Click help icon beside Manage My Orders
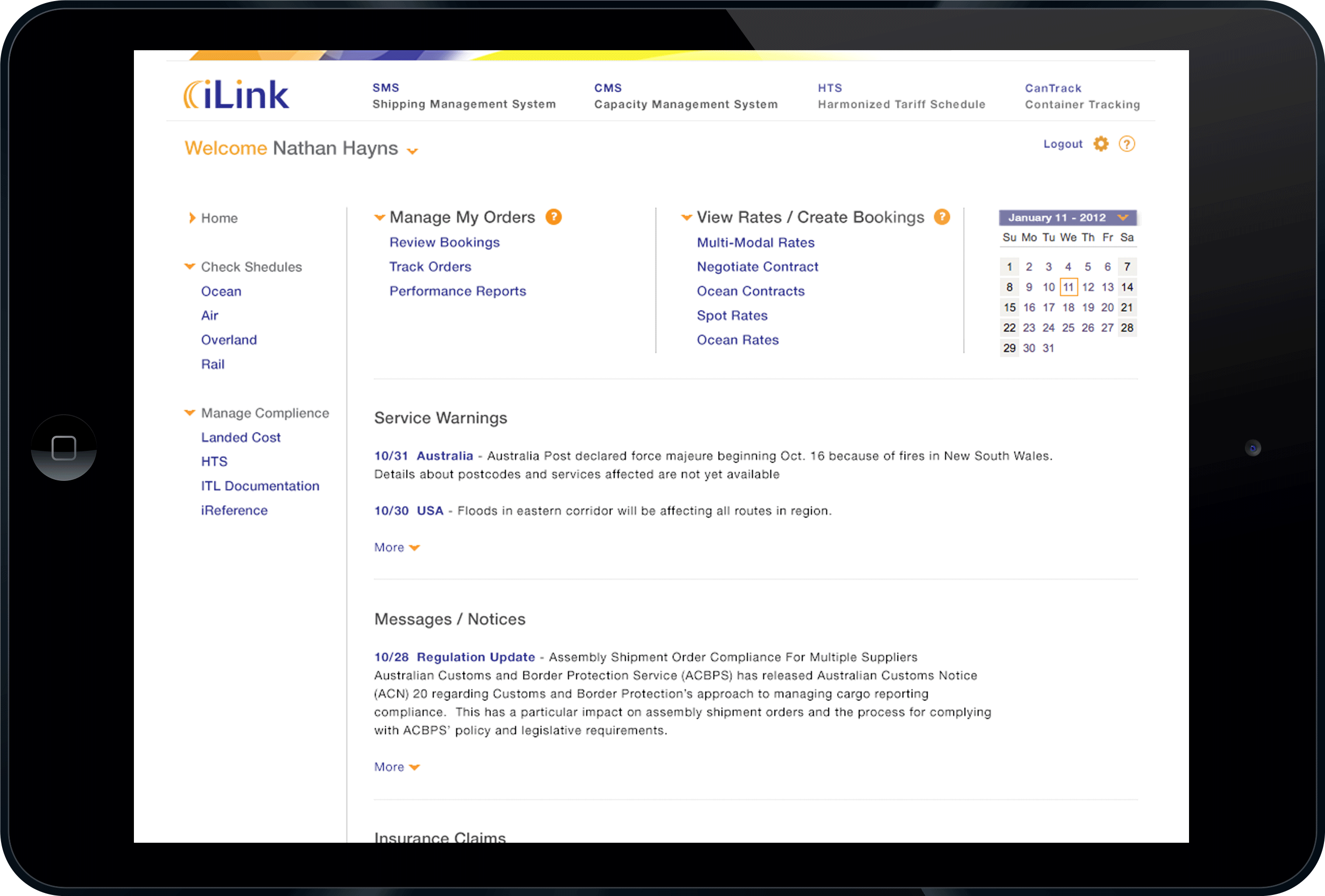The width and height of the screenshot is (1325, 896). [x=553, y=217]
